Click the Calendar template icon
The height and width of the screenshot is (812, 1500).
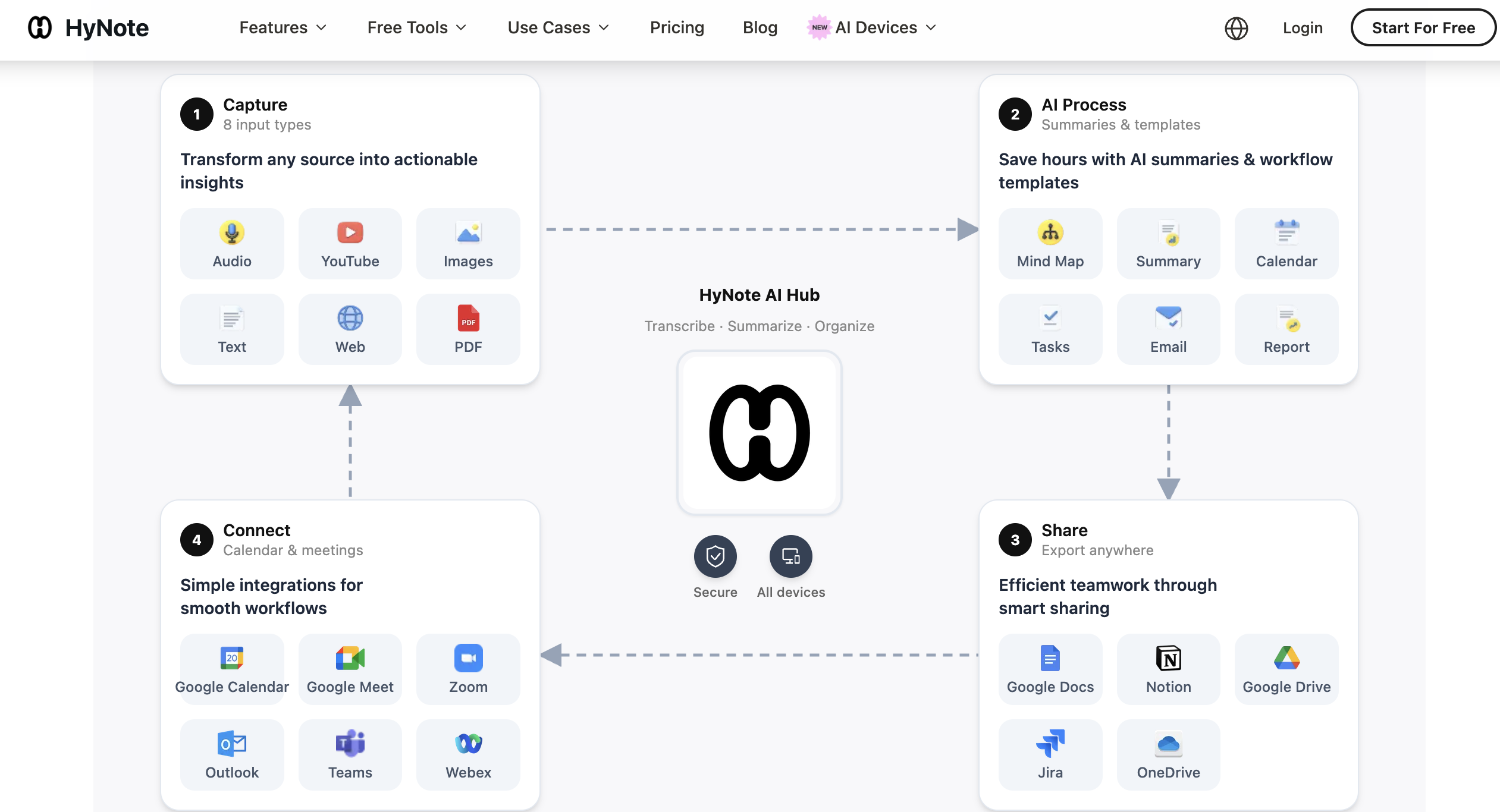(1286, 232)
